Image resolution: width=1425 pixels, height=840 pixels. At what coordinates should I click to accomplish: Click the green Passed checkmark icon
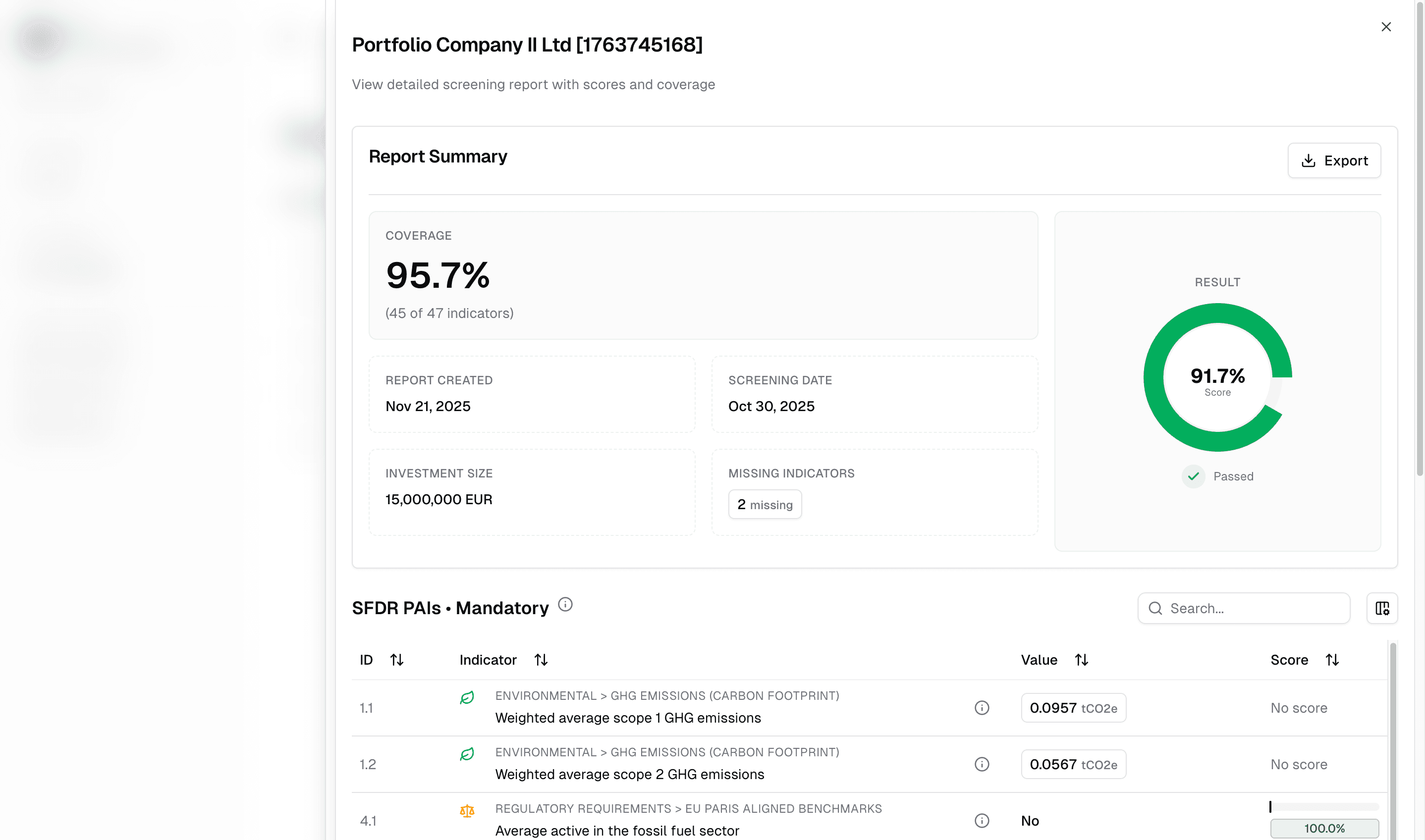click(x=1193, y=476)
